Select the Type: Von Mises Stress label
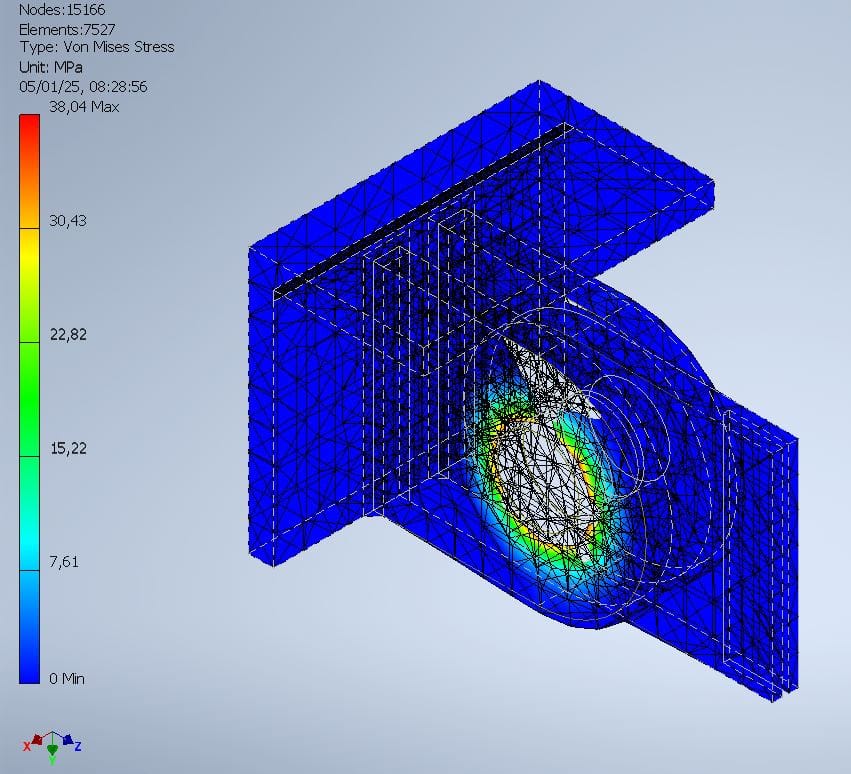 [x=96, y=48]
